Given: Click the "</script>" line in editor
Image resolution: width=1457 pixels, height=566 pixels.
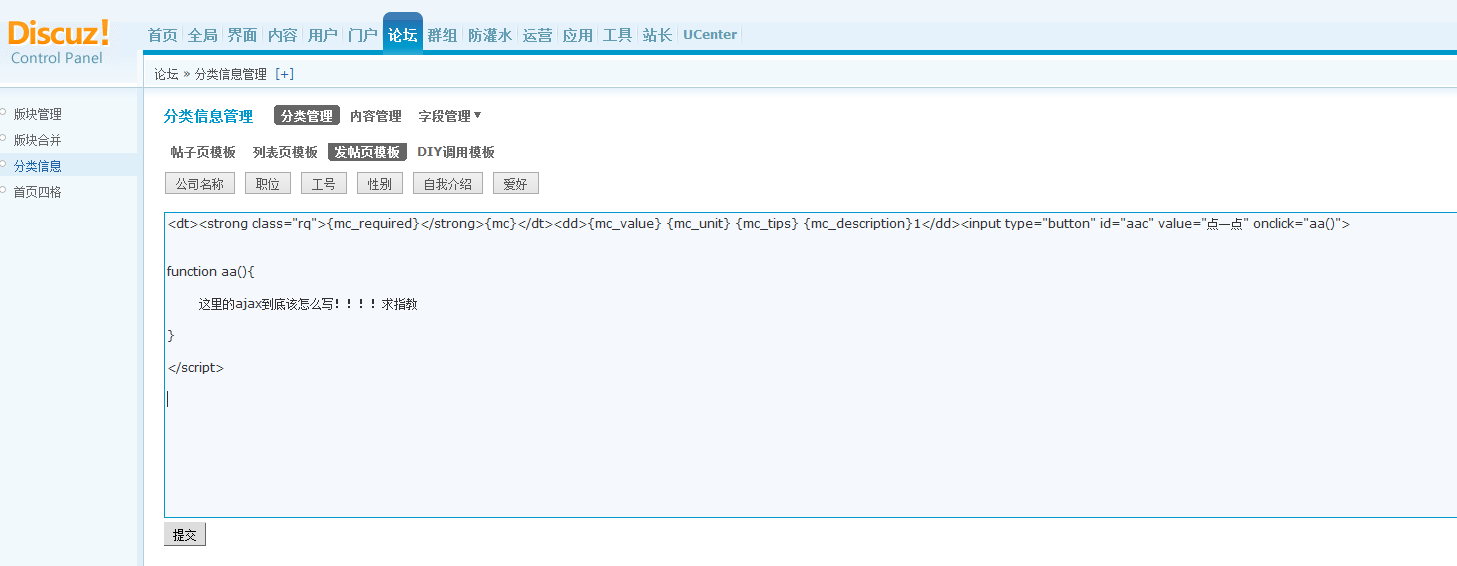Looking at the screenshot, I should tap(196, 368).
